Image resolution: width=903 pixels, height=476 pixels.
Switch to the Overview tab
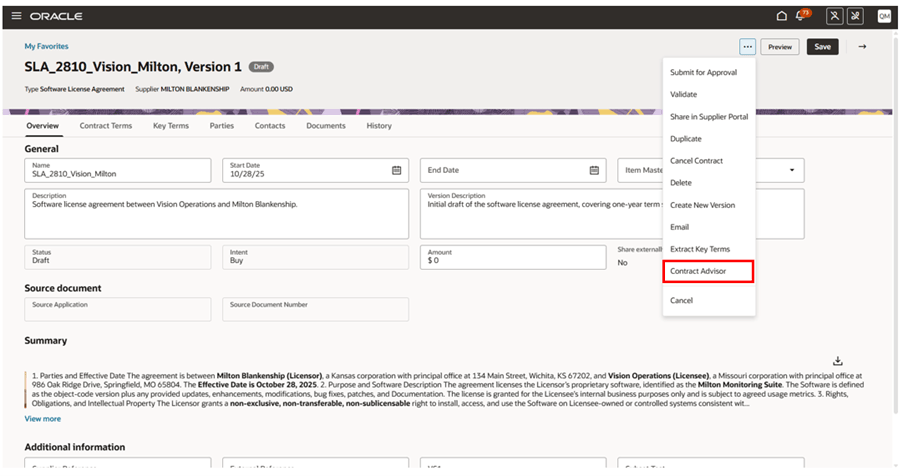click(x=43, y=125)
